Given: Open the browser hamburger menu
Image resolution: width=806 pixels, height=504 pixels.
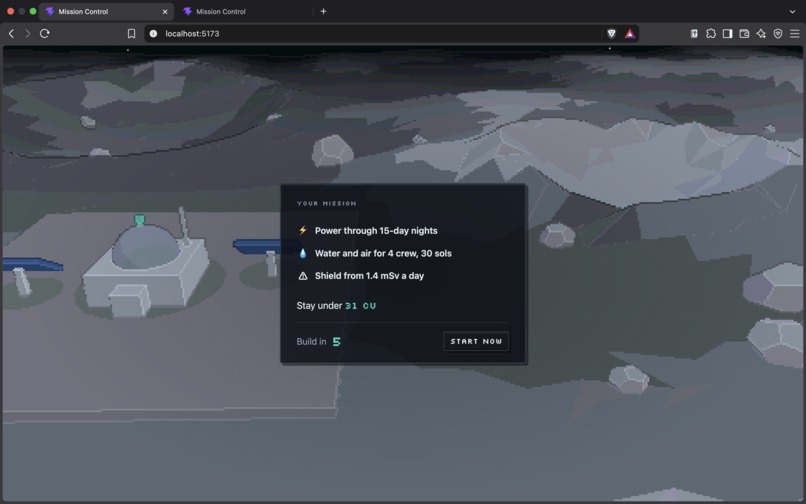Looking at the screenshot, I should [795, 33].
